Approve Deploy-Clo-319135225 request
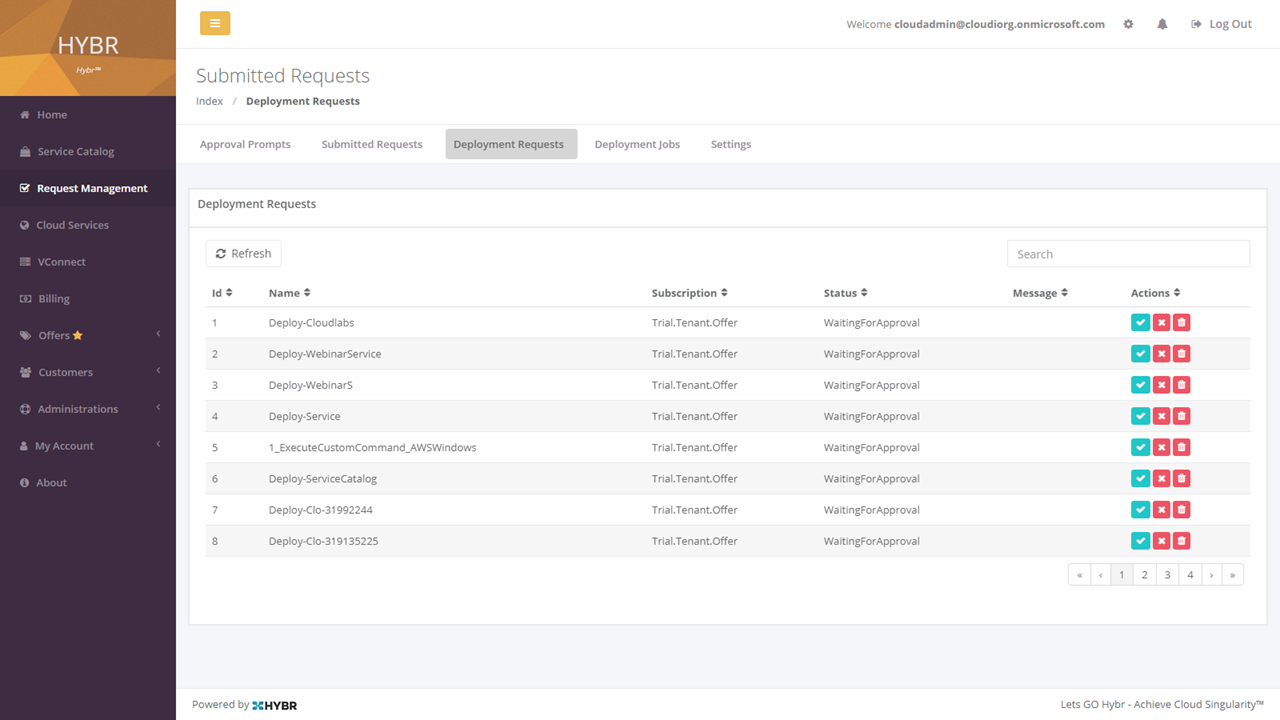 [x=1140, y=540]
